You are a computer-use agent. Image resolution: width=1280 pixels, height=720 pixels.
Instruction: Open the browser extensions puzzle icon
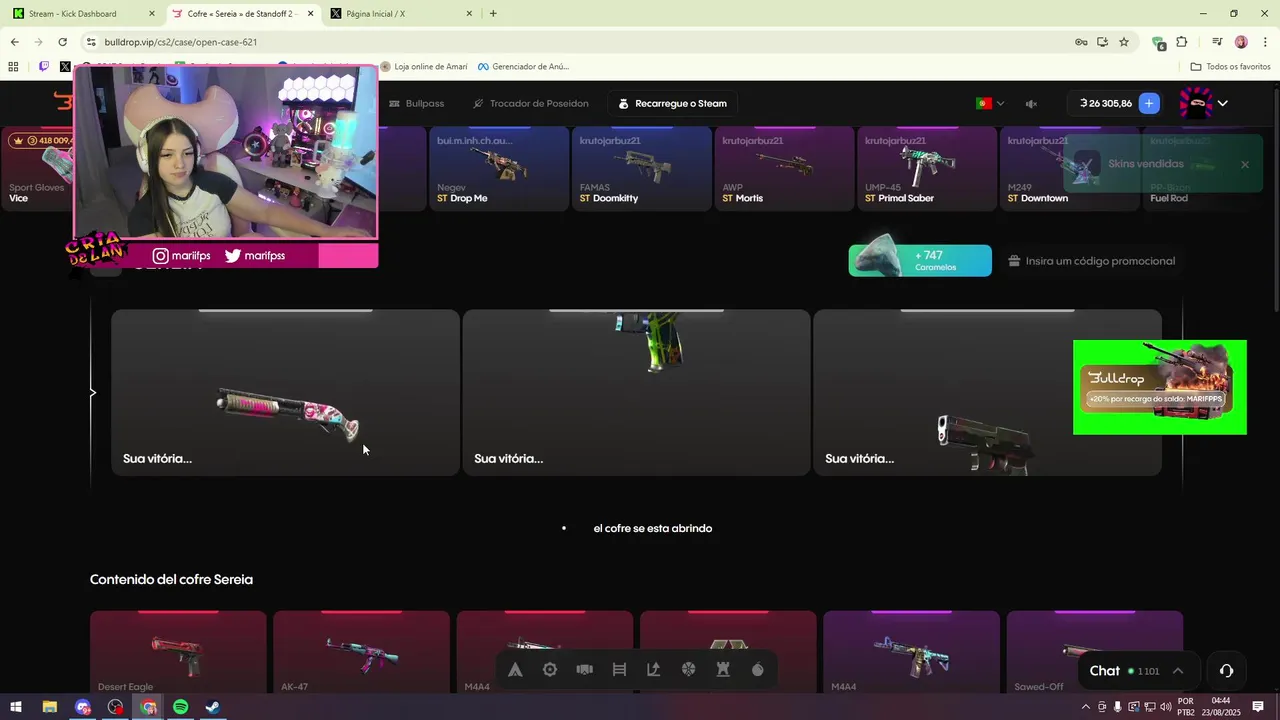pos(1182,42)
